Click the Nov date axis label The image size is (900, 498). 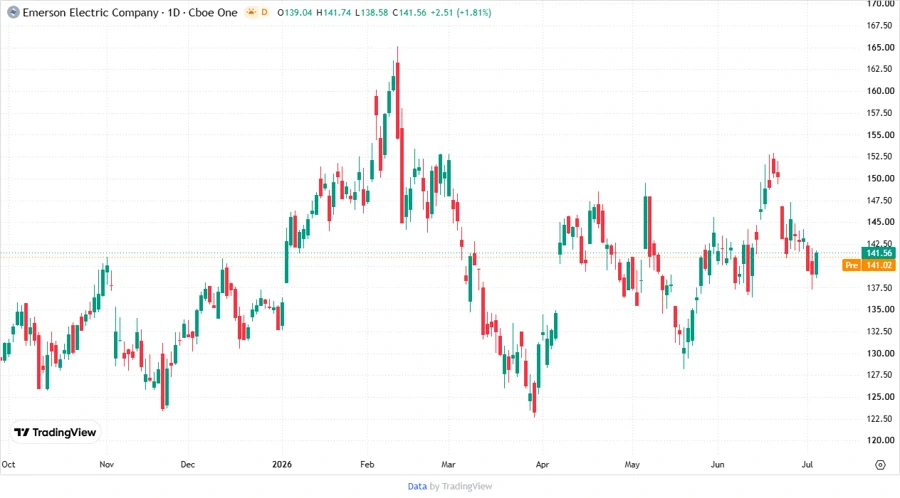[x=107, y=464]
